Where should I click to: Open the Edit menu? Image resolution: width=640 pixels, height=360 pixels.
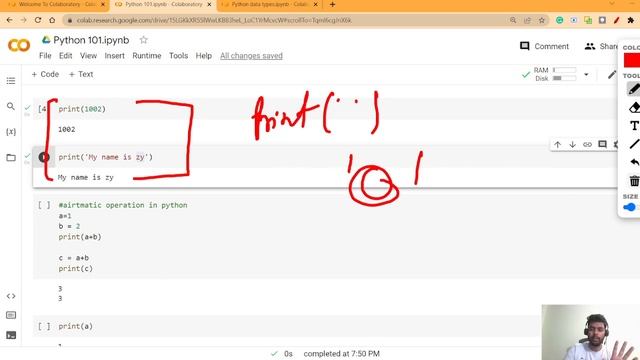(x=65, y=56)
